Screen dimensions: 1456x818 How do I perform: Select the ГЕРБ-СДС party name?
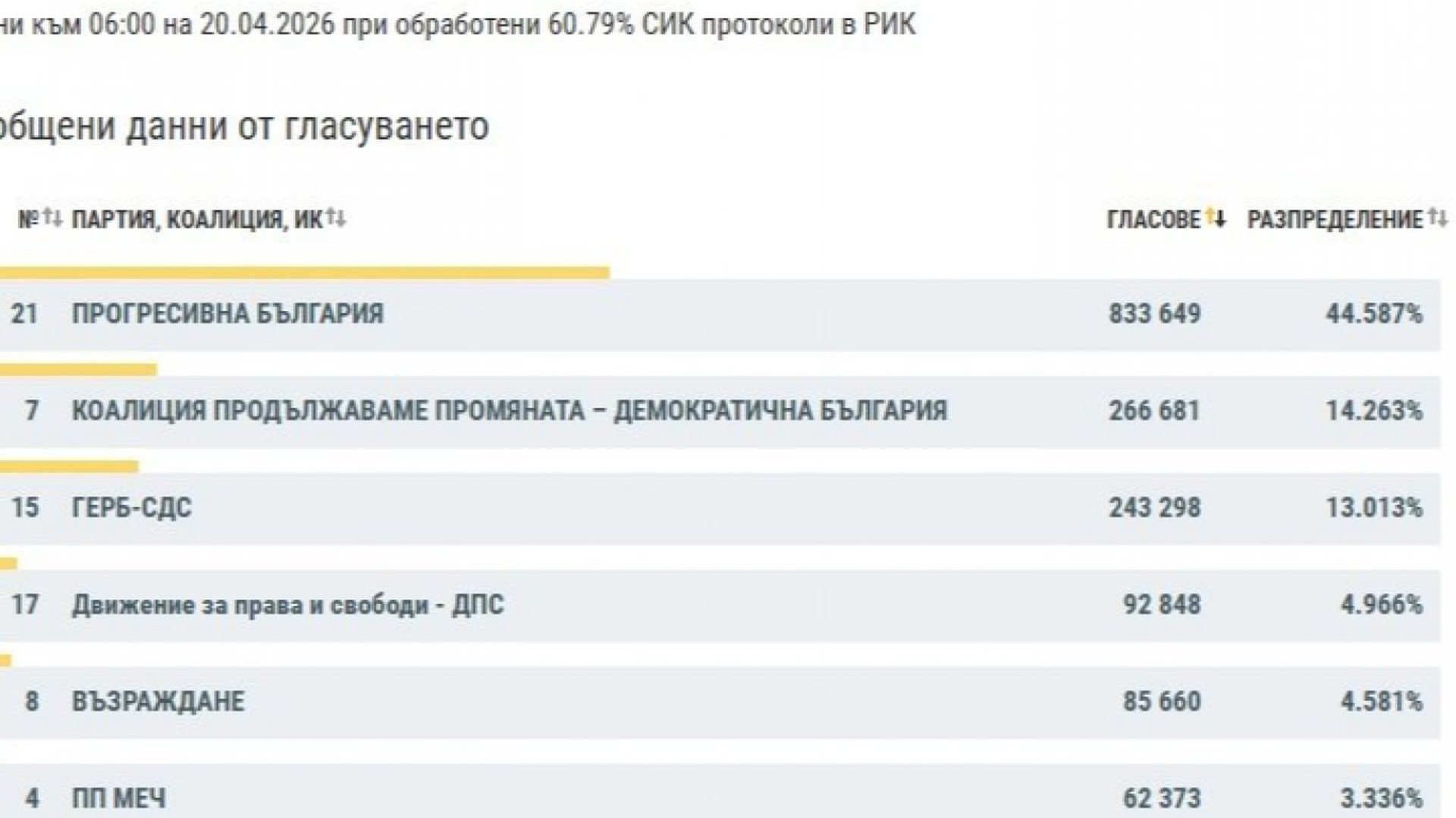132,507
